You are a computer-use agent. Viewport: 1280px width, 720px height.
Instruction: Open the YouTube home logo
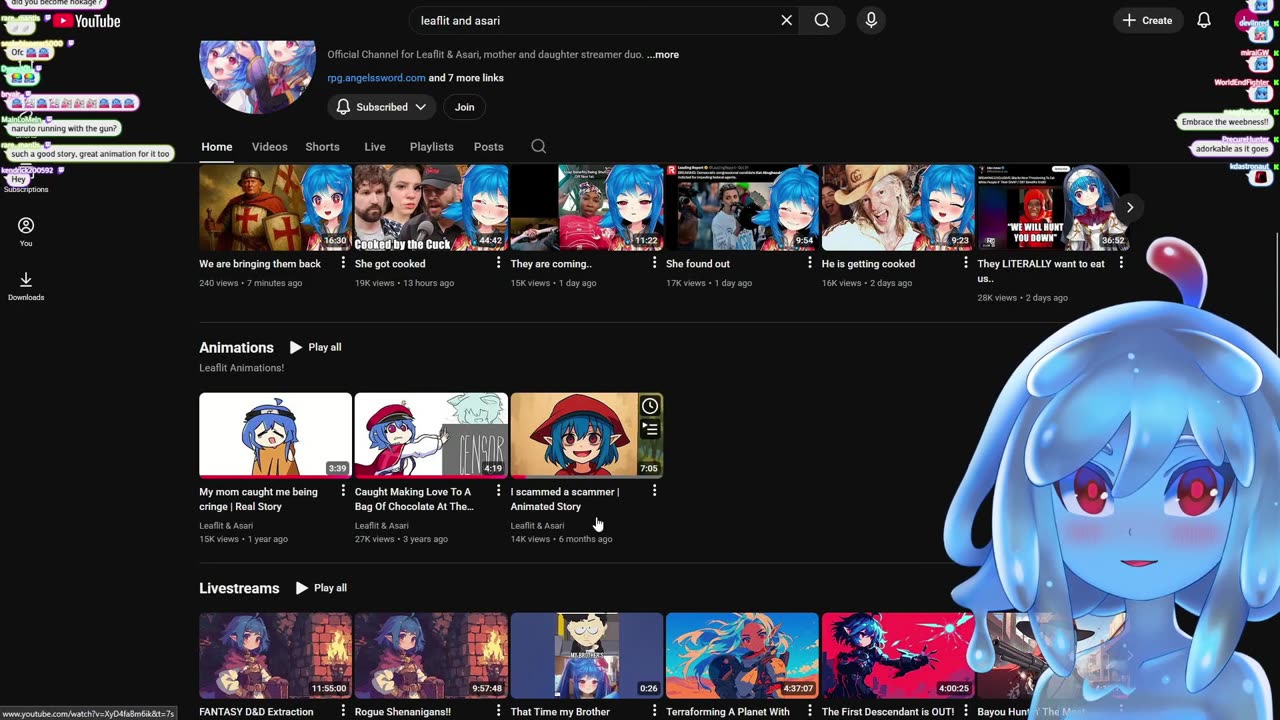86,20
